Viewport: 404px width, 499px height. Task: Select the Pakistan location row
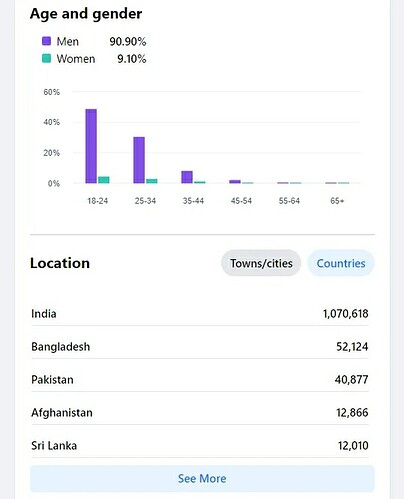200,379
